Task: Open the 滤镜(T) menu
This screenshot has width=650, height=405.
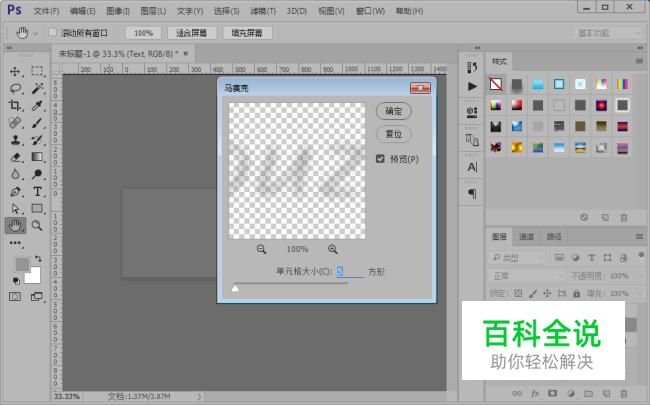Action: [263, 11]
